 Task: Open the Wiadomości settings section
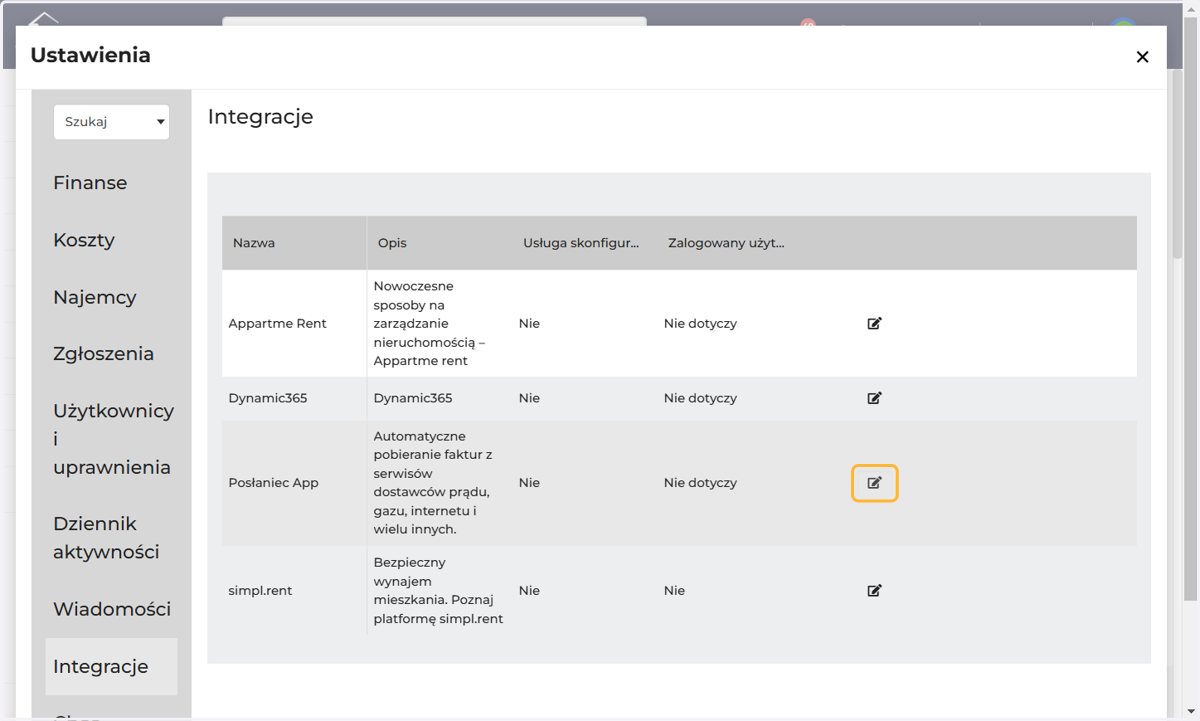[x=111, y=609]
